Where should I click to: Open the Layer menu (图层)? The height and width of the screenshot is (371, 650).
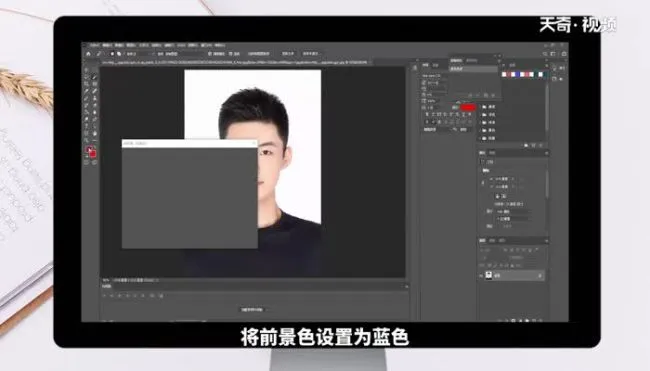(x=131, y=45)
